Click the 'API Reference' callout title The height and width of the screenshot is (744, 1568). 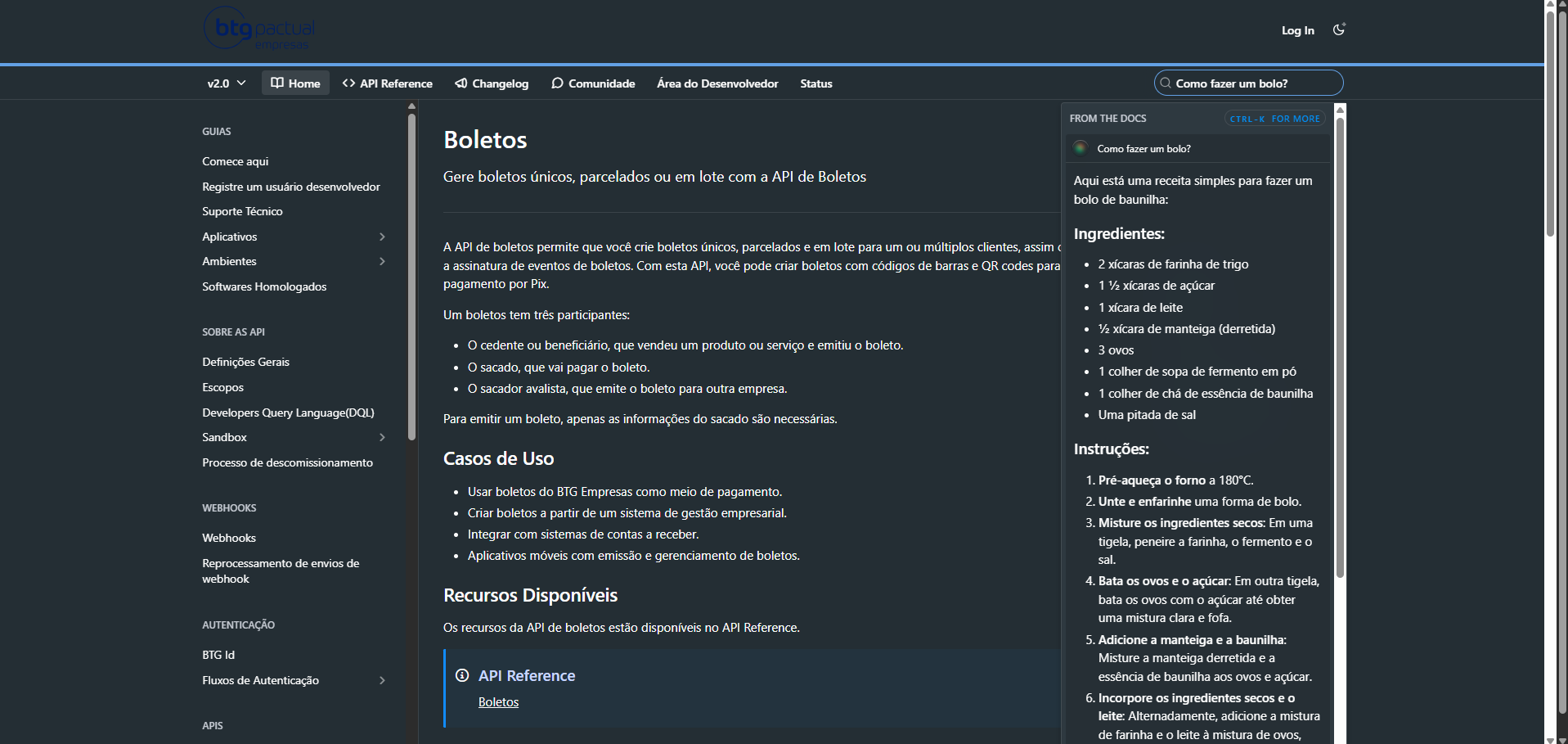[527, 676]
